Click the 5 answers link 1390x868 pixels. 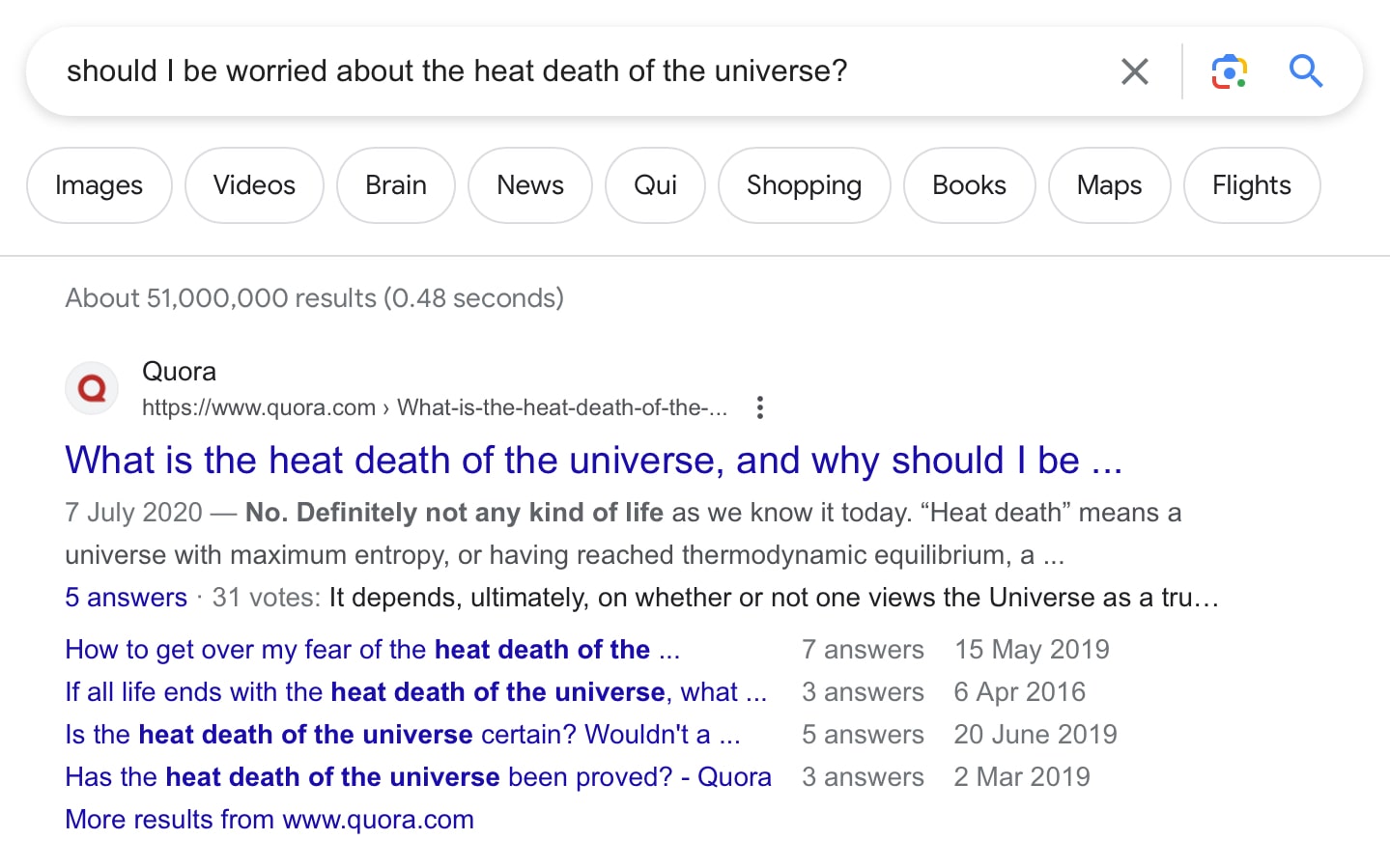(x=126, y=598)
